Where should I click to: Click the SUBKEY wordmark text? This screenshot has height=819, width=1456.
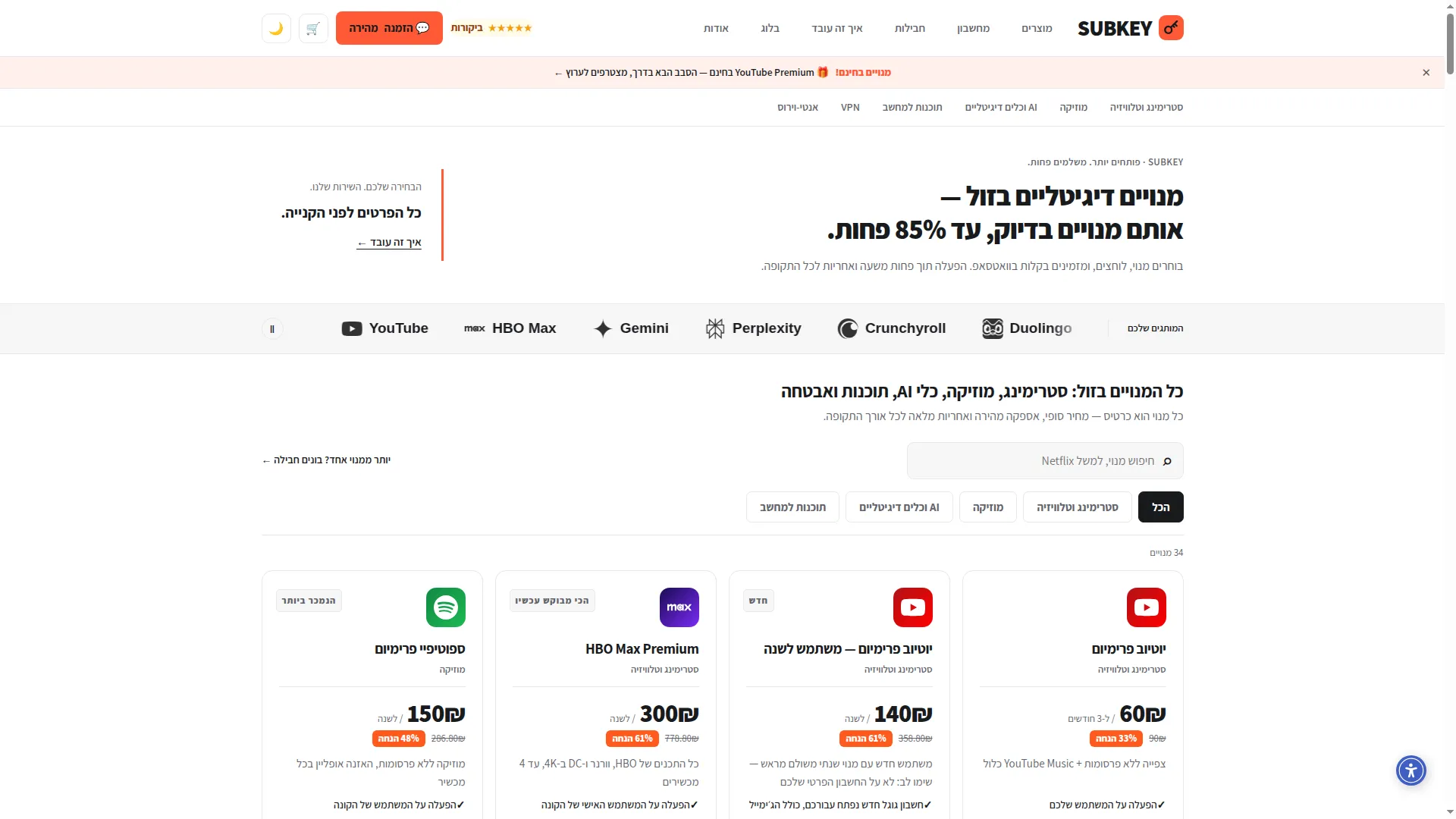point(1115,29)
